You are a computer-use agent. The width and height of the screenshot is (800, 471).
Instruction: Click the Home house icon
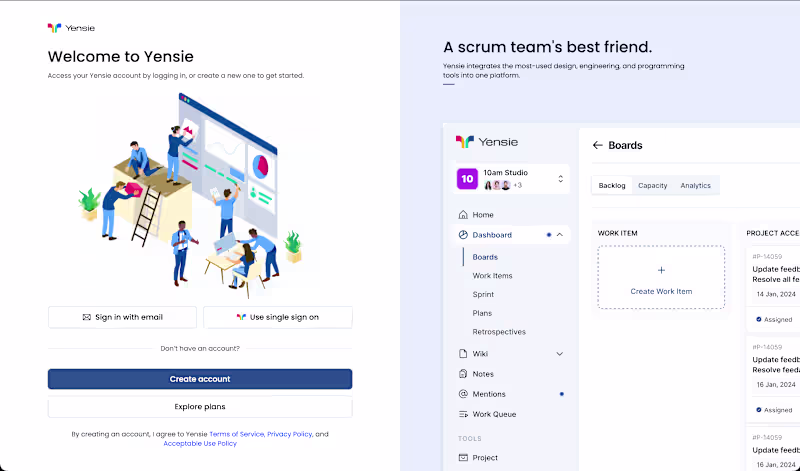(463, 214)
